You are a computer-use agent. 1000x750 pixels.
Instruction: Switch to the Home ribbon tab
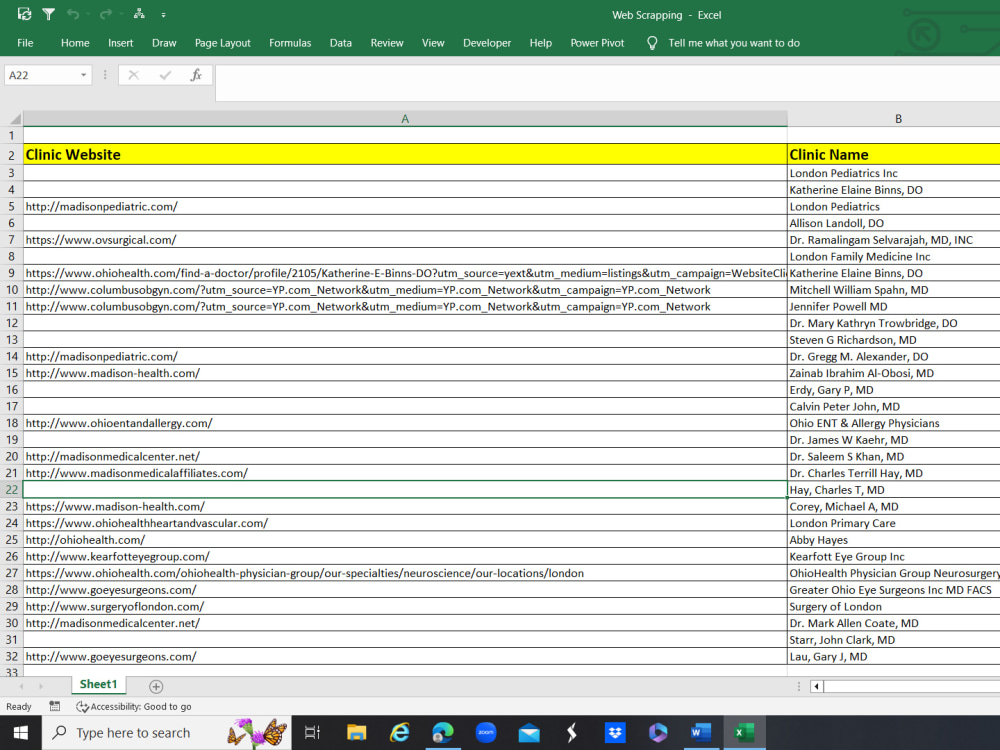pyautogui.click(x=75, y=43)
